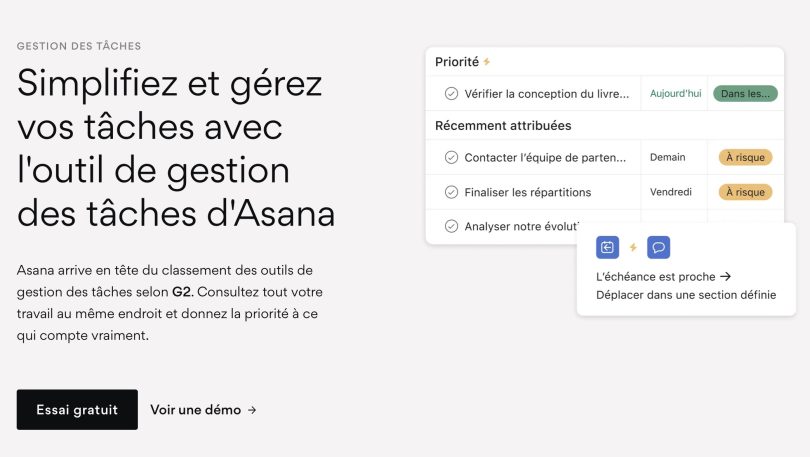Click the Essai gratuit button
The image size is (810, 457).
pos(77,409)
